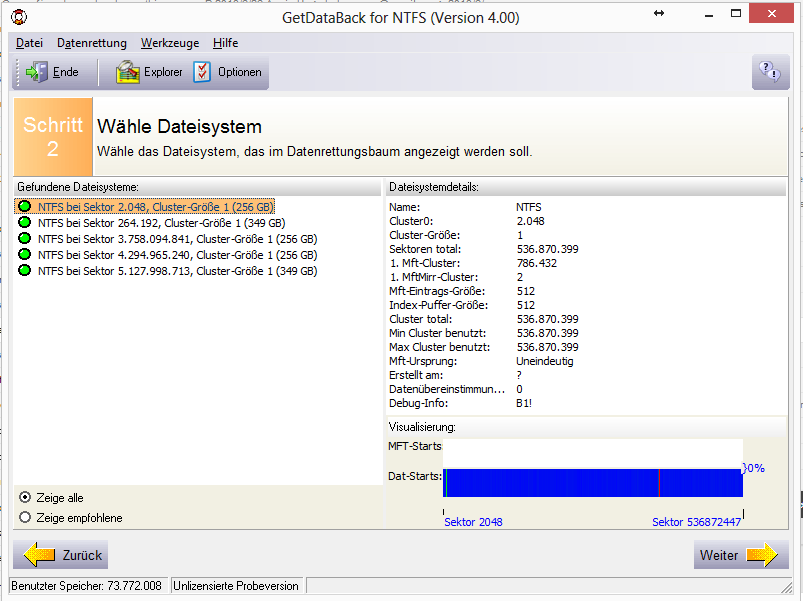Open the Datei menu
The height and width of the screenshot is (601, 803).
coord(29,43)
